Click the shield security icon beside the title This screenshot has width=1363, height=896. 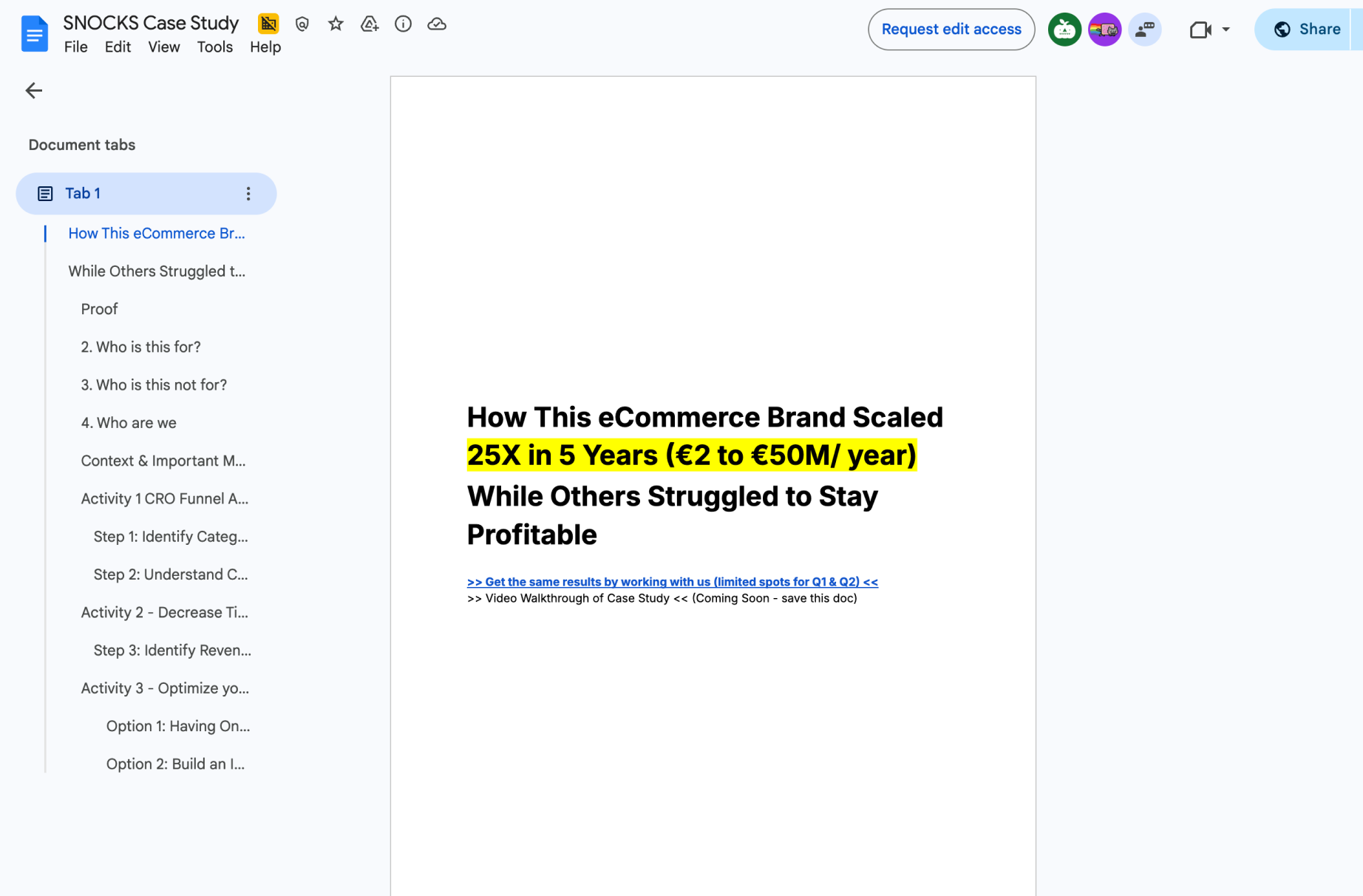coord(302,24)
